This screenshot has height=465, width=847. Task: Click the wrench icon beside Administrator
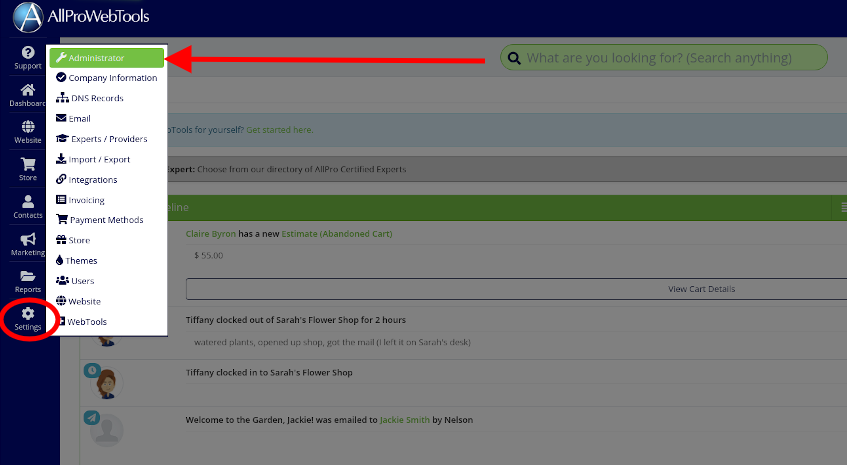point(61,57)
